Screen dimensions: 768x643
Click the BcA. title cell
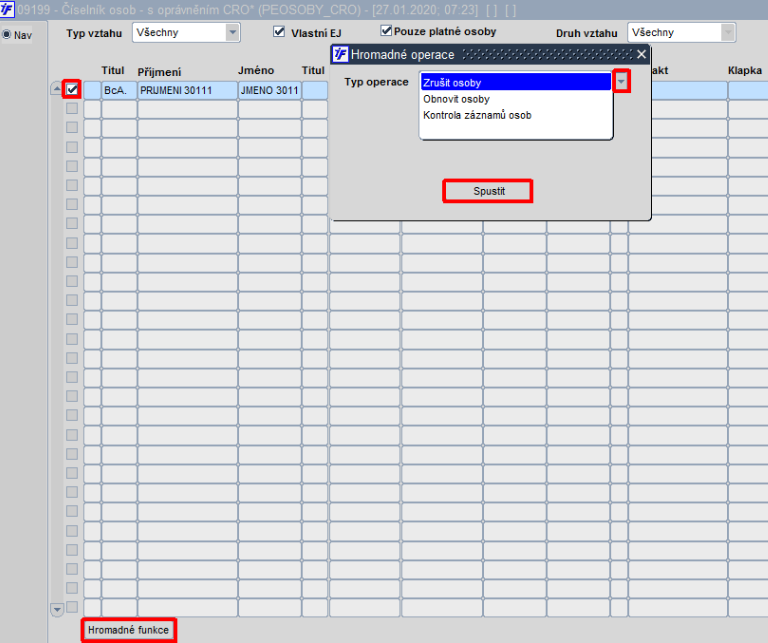tap(119, 91)
